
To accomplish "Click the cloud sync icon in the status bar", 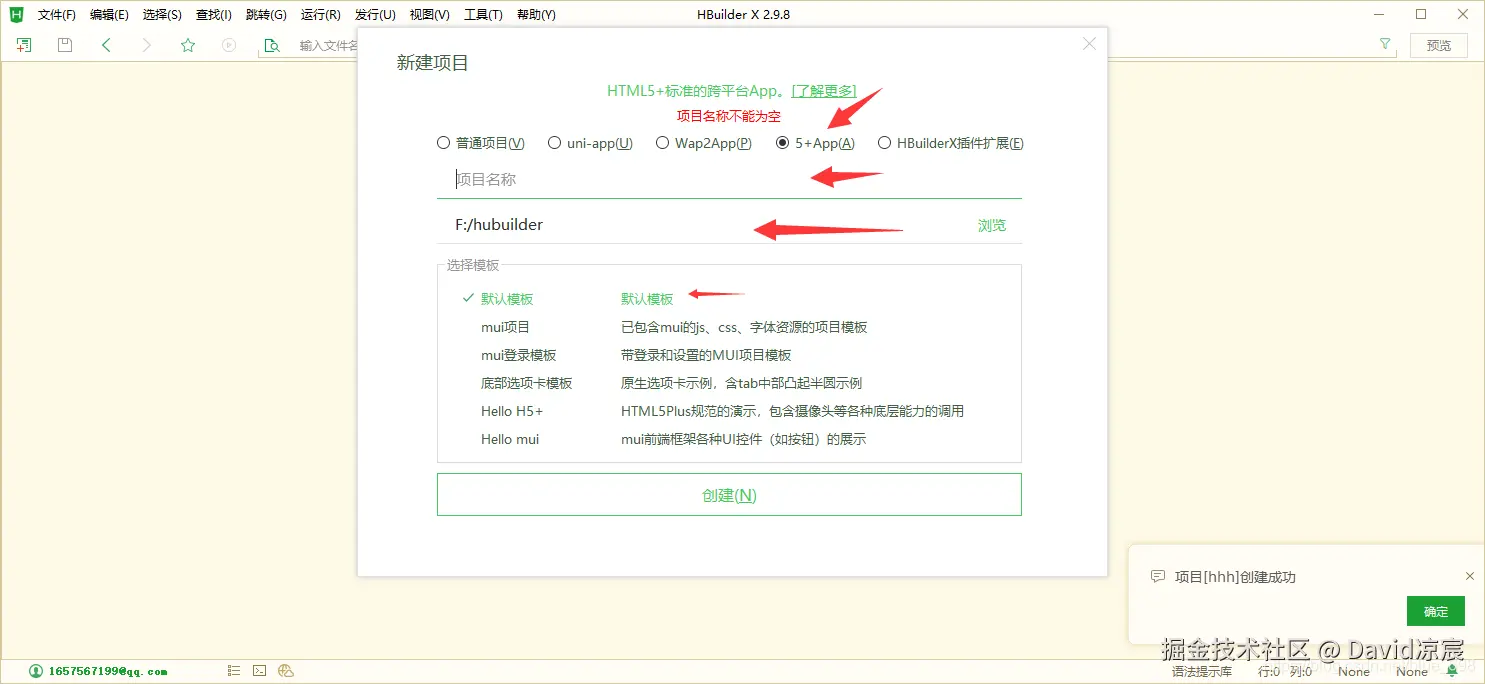I will pos(286,670).
